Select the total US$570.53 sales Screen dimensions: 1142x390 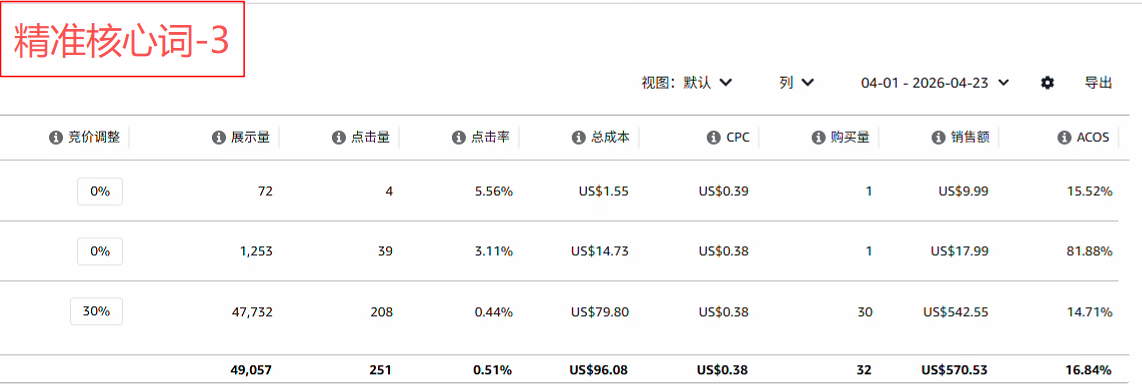tap(956, 370)
